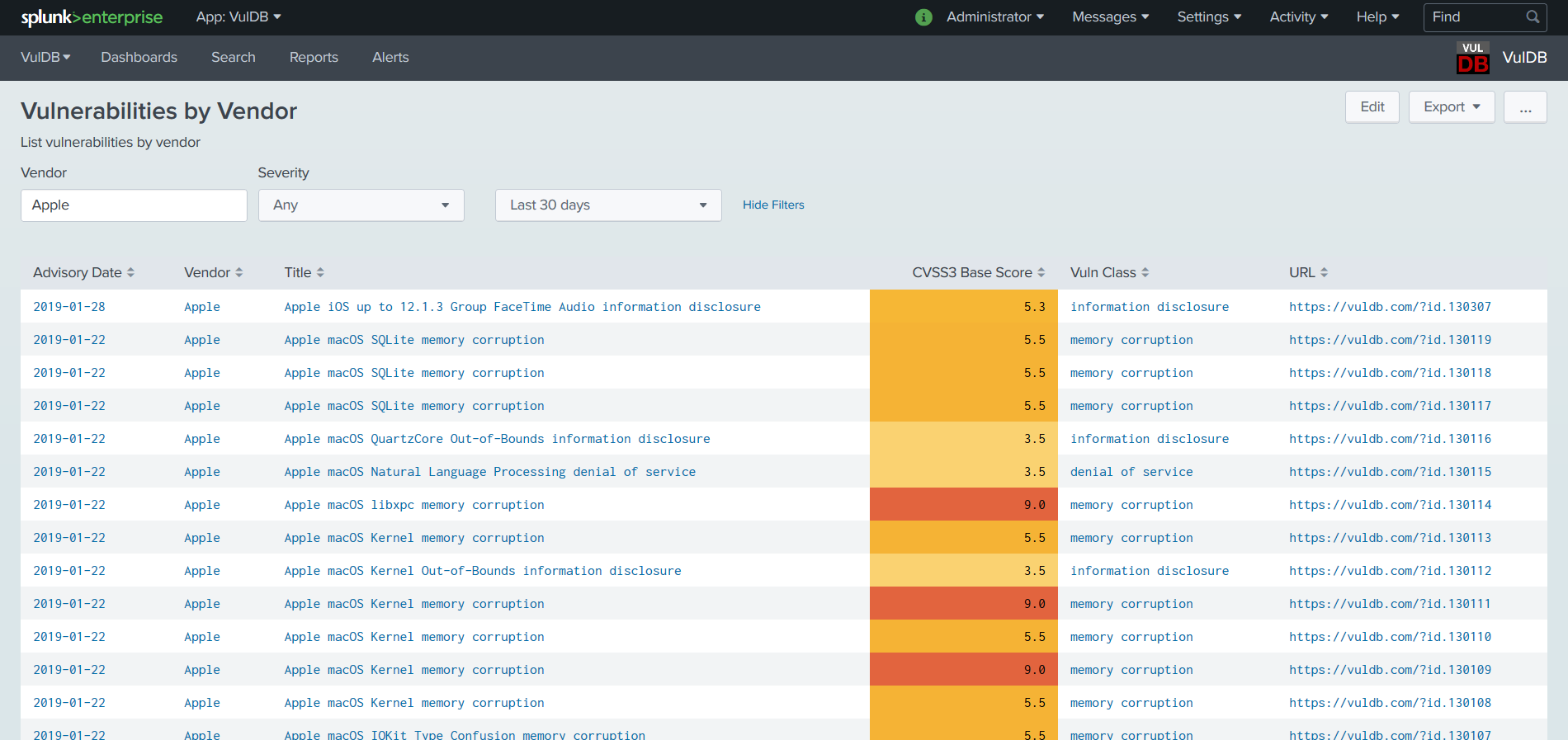Click Vendor cell Apple in 2019-01-28 row
Image resolution: width=1568 pixels, height=740 pixels.
(202, 307)
